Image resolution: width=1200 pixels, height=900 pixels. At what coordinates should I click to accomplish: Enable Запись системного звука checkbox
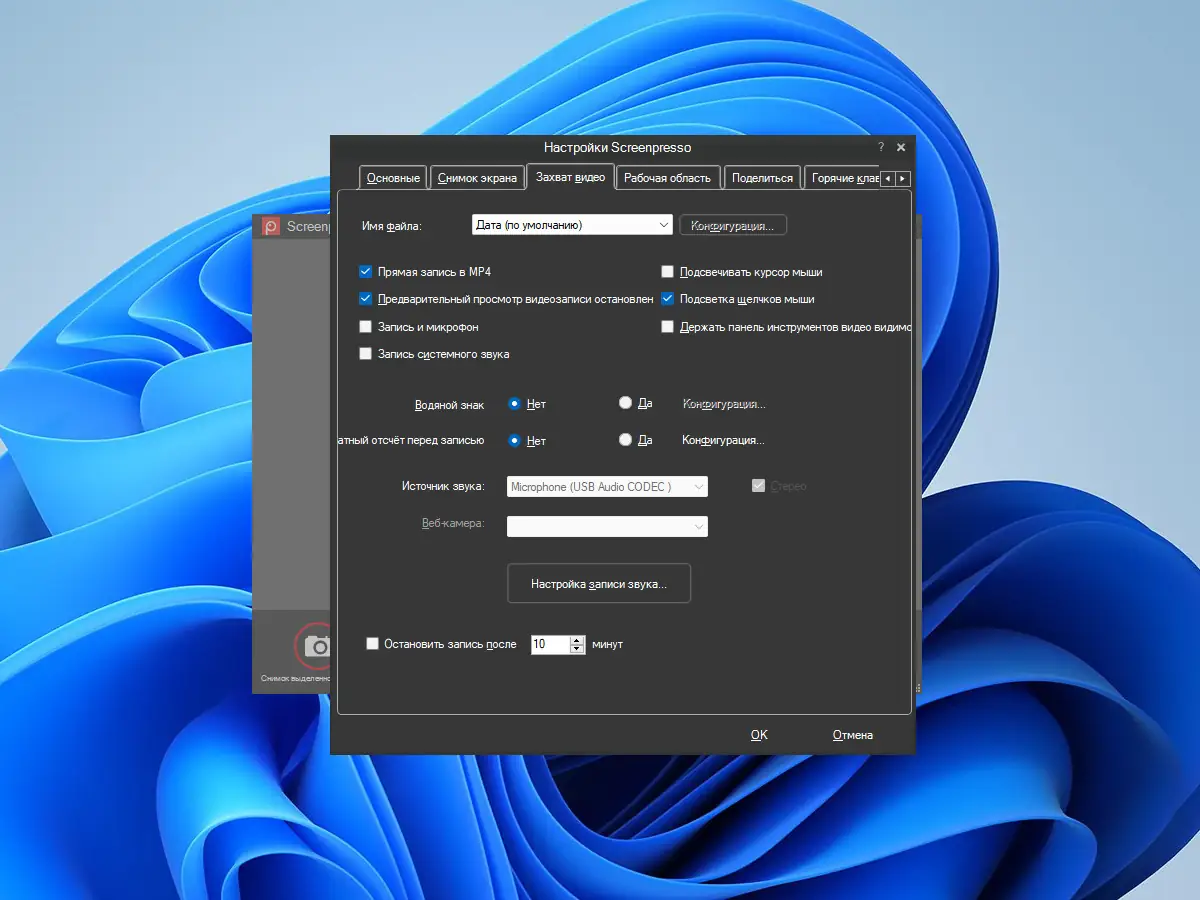(x=365, y=353)
